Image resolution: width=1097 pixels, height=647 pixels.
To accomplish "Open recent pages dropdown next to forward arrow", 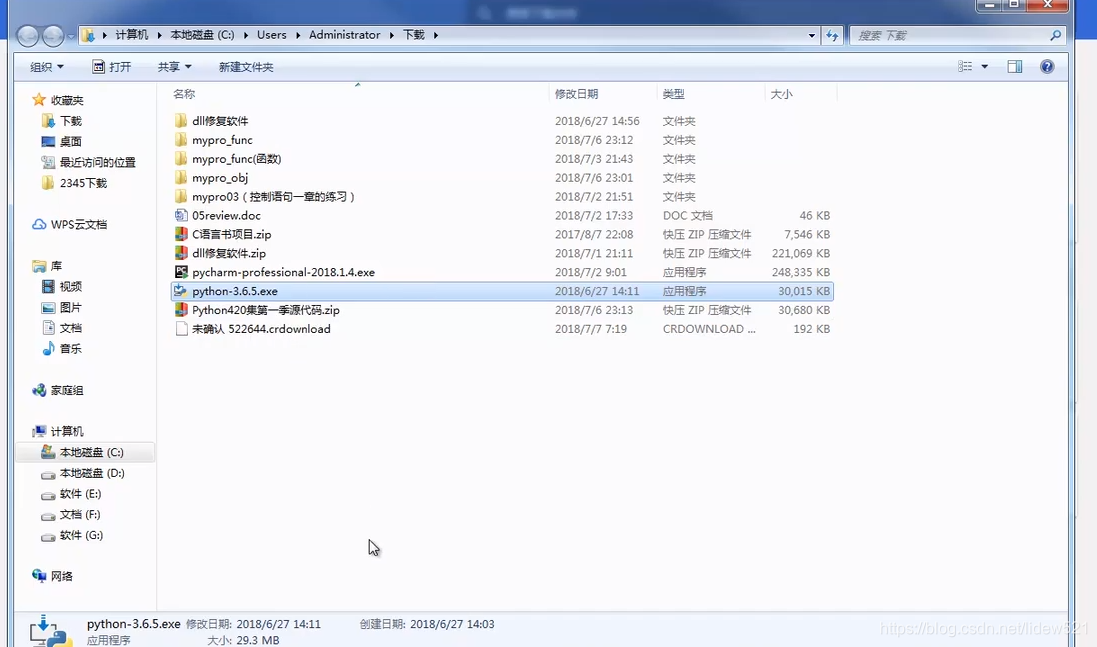I will pyautogui.click(x=71, y=36).
